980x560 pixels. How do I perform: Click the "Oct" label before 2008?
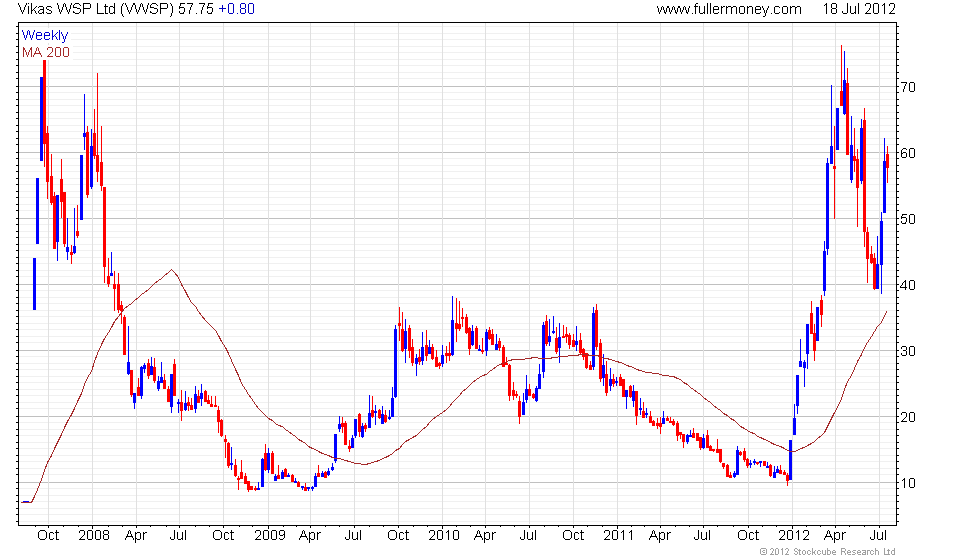[x=48, y=536]
